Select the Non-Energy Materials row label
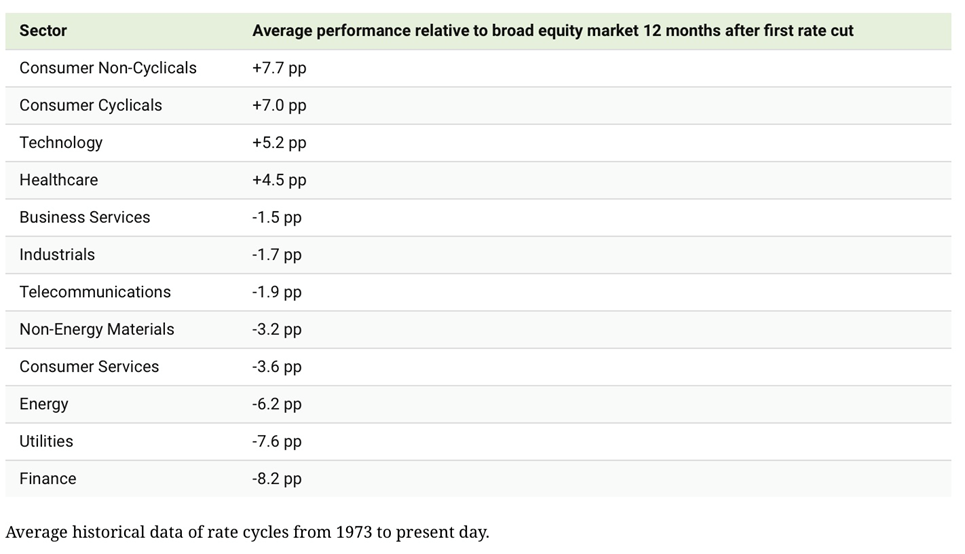The width and height of the screenshot is (965, 554). coord(97,329)
